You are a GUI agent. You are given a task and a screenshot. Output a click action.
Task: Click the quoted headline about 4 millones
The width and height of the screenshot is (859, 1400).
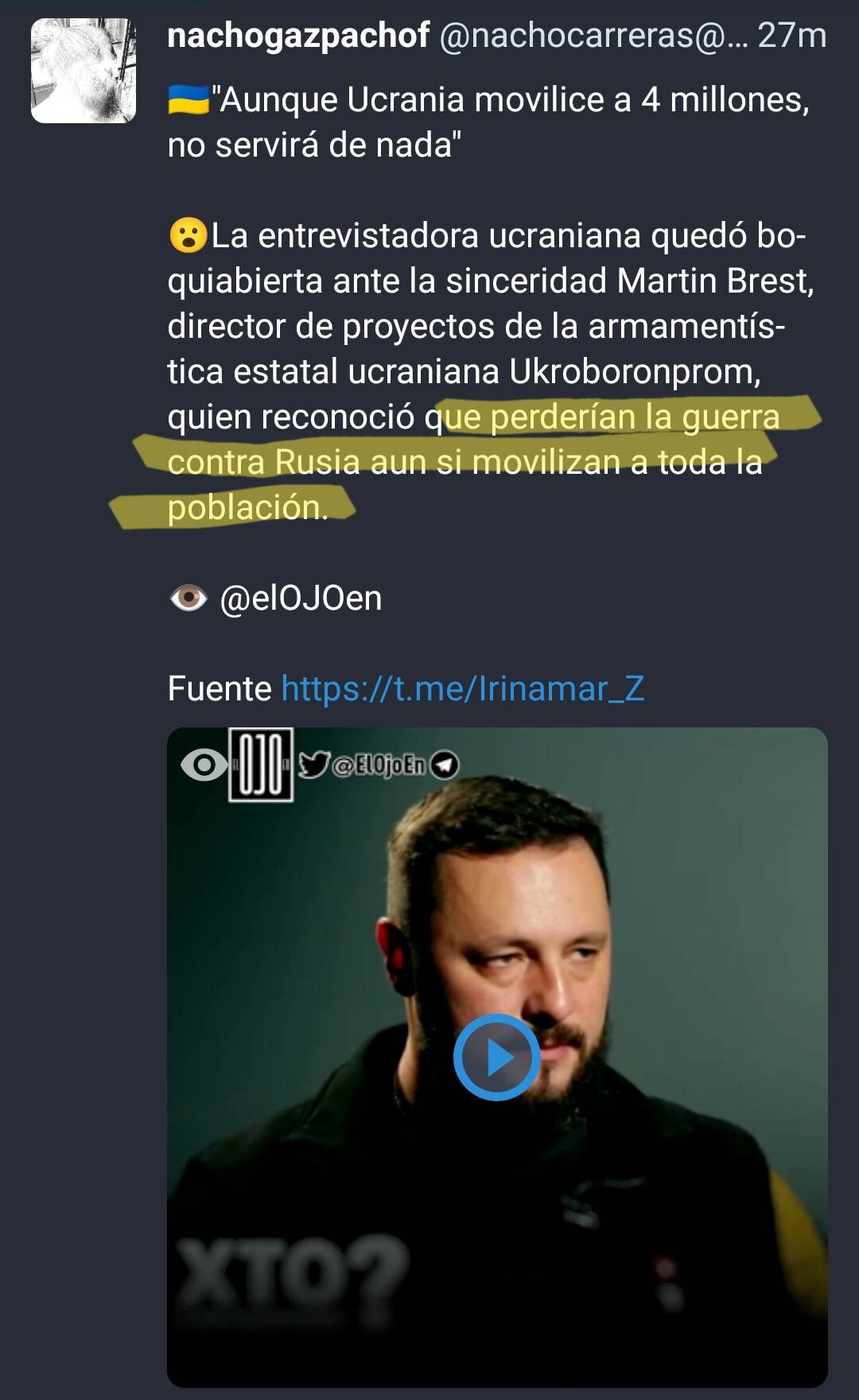pyautogui.click(x=488, y=122)
